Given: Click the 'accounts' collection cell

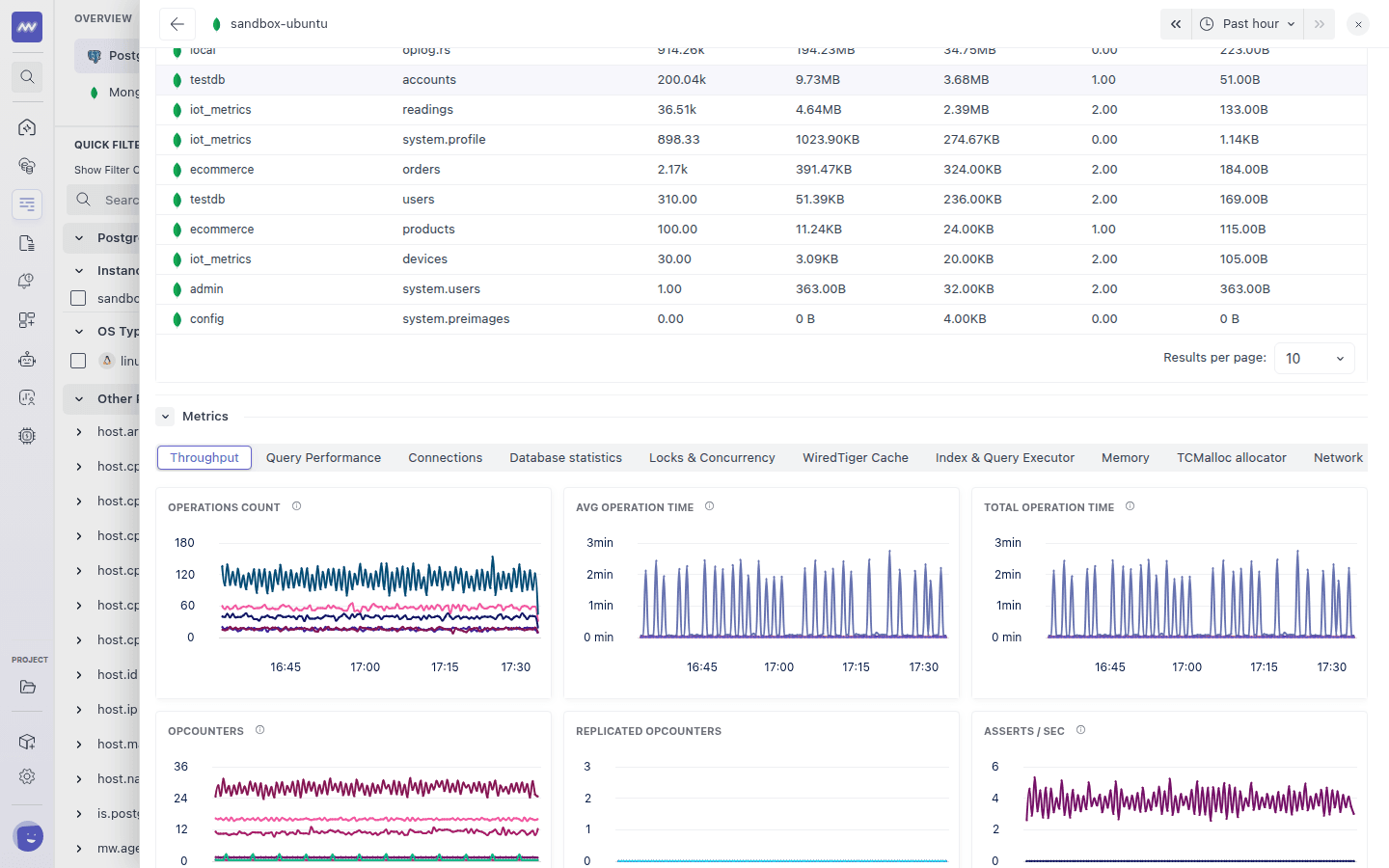Looking at the screenshot, I should [429, 80].
